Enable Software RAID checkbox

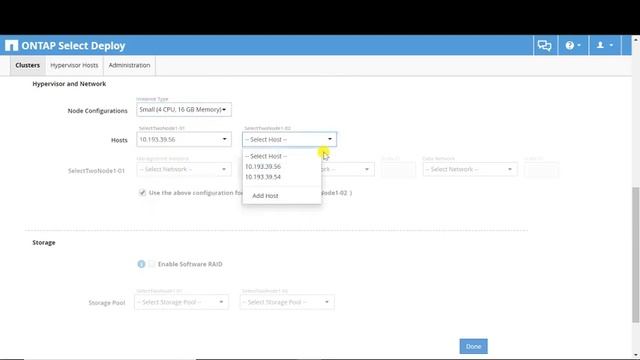coord(152,264)
